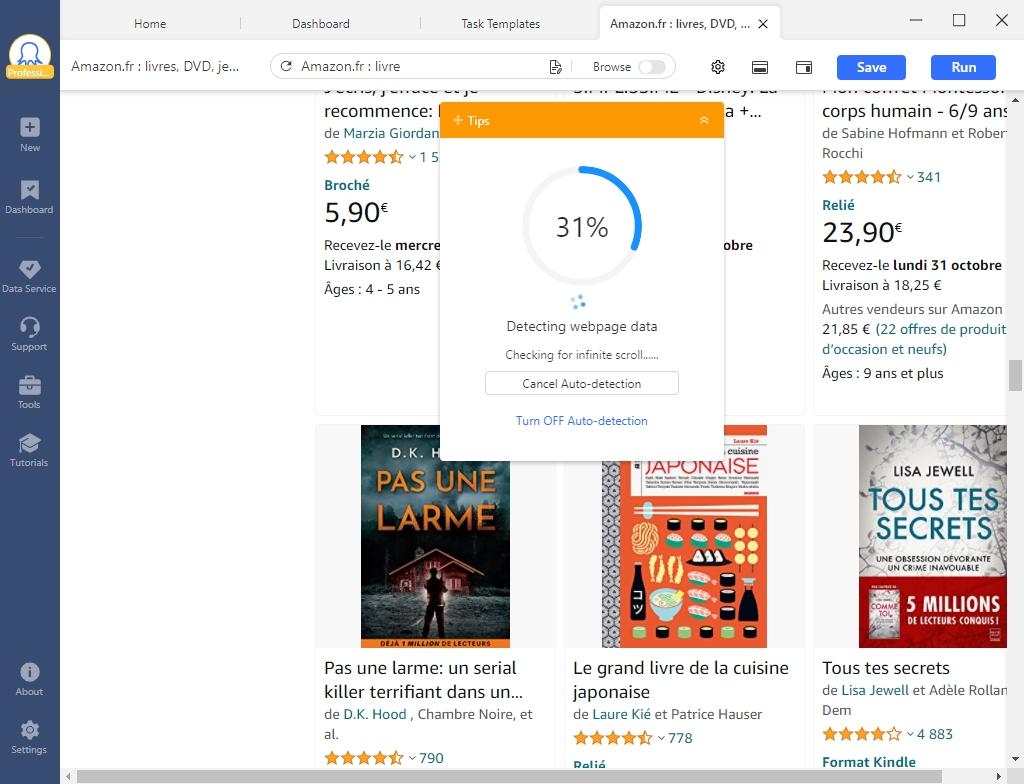Toggle the Browse mode switch
Viewport: 1024px width, 784px height.
click(x=652, y=67)
